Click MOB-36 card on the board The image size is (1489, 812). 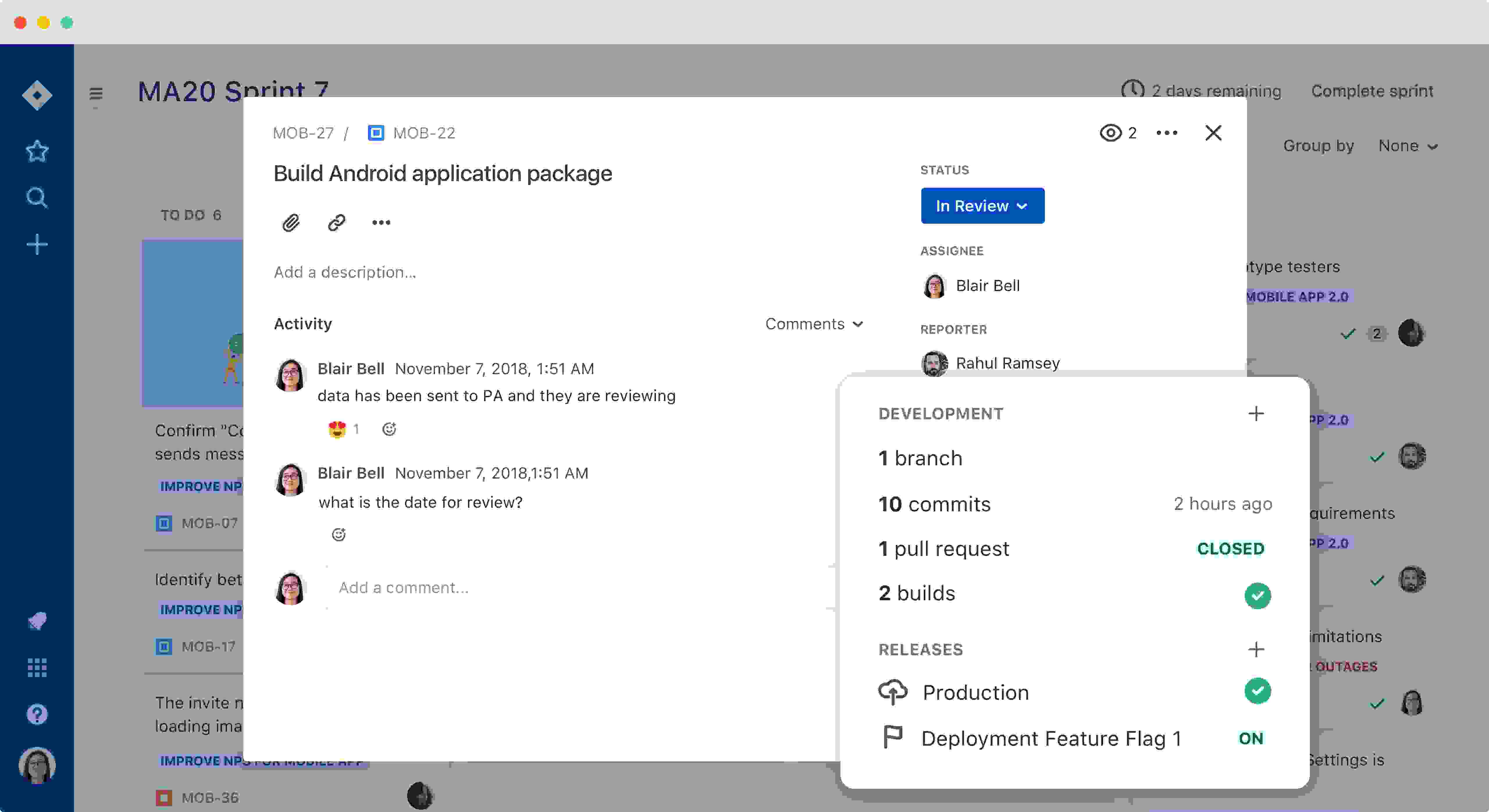click(x=210, y=797)
